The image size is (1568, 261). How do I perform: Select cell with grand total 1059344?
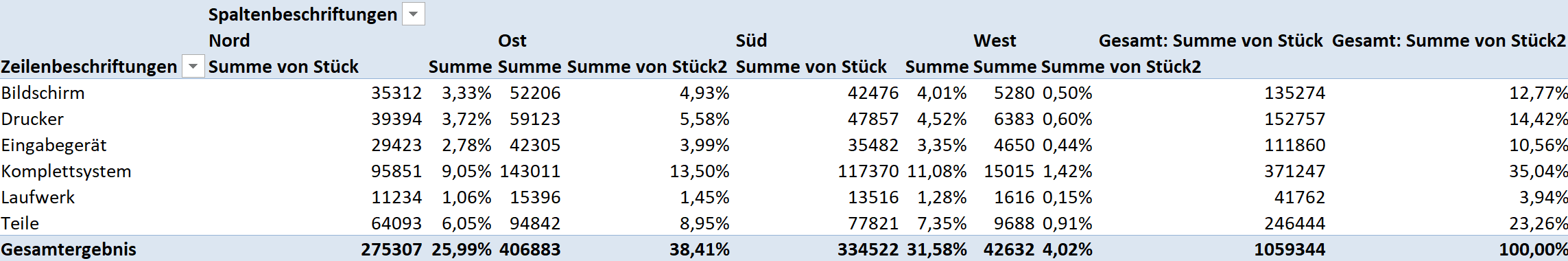(1290, 249)
